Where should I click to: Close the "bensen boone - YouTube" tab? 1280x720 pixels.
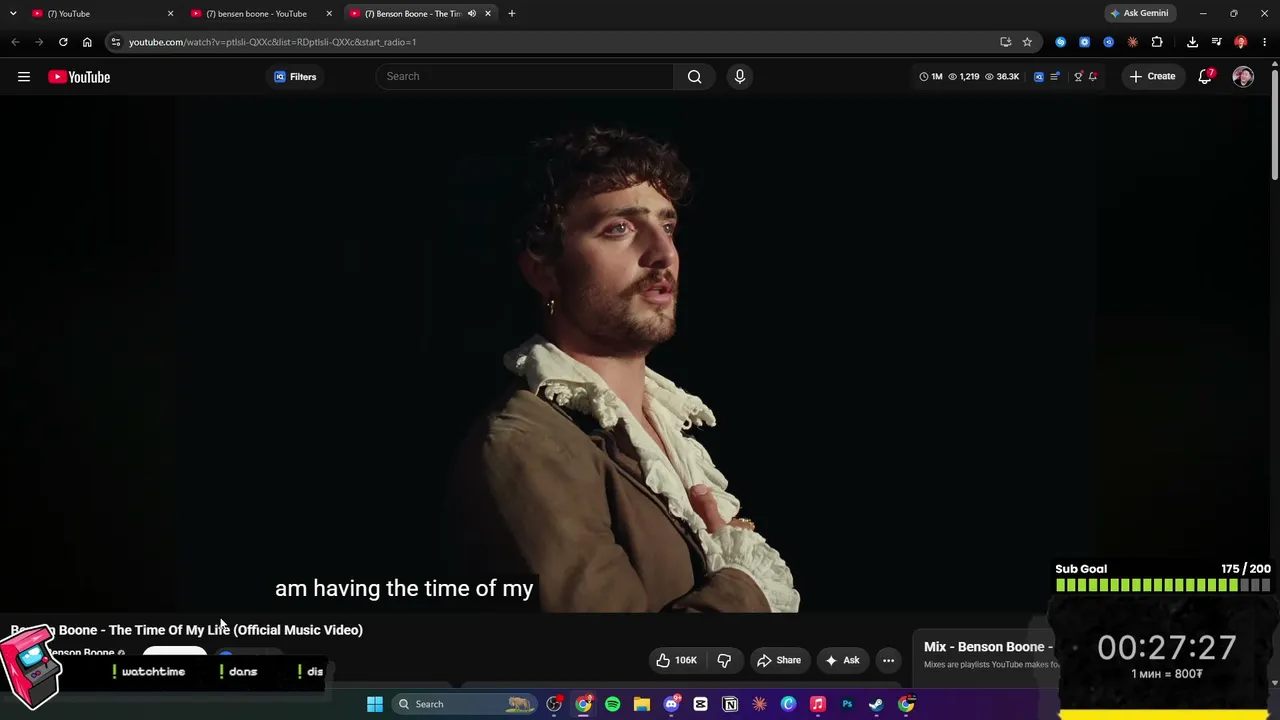(x=329, y=14)
